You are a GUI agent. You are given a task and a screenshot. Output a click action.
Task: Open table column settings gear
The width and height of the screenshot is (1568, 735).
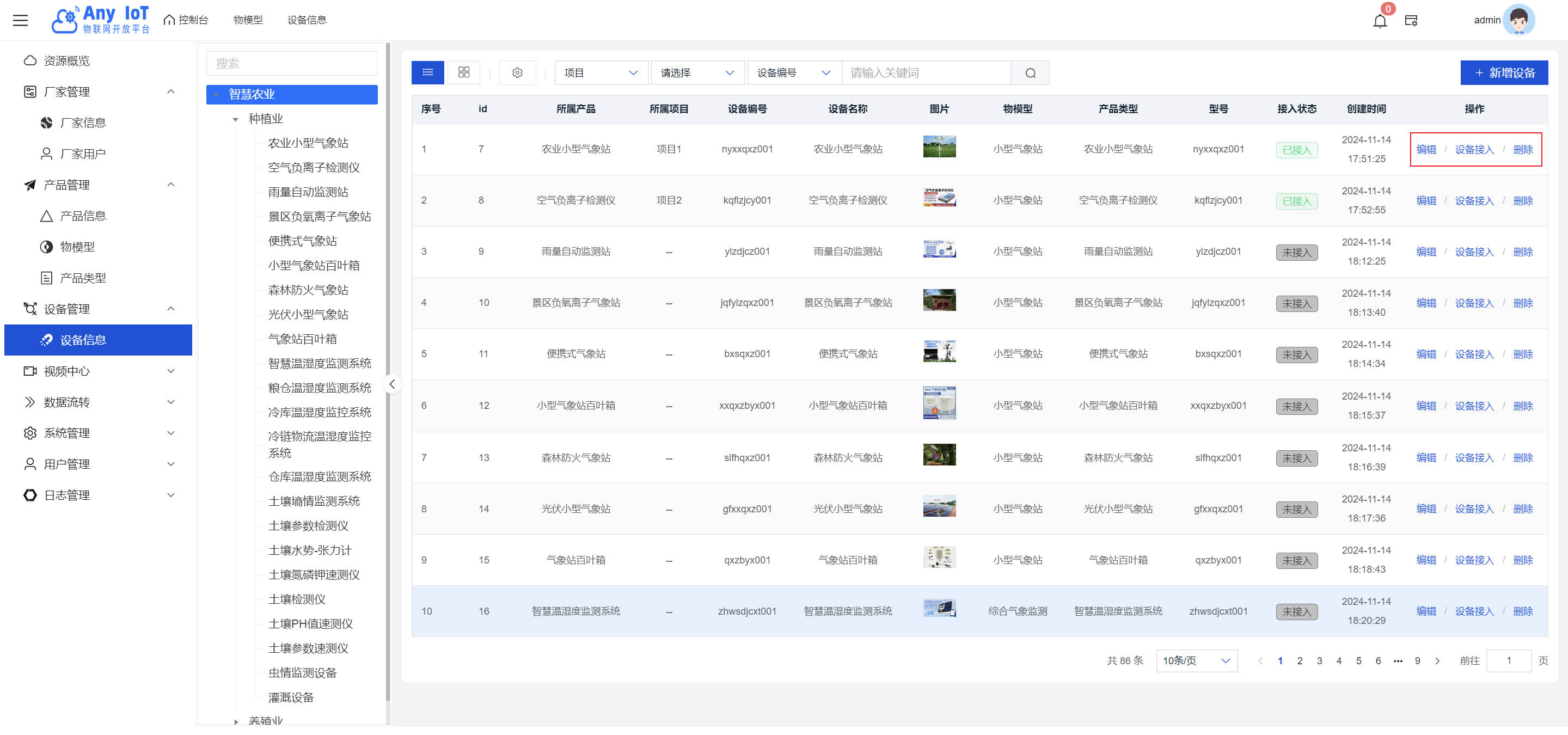point(517,72)
